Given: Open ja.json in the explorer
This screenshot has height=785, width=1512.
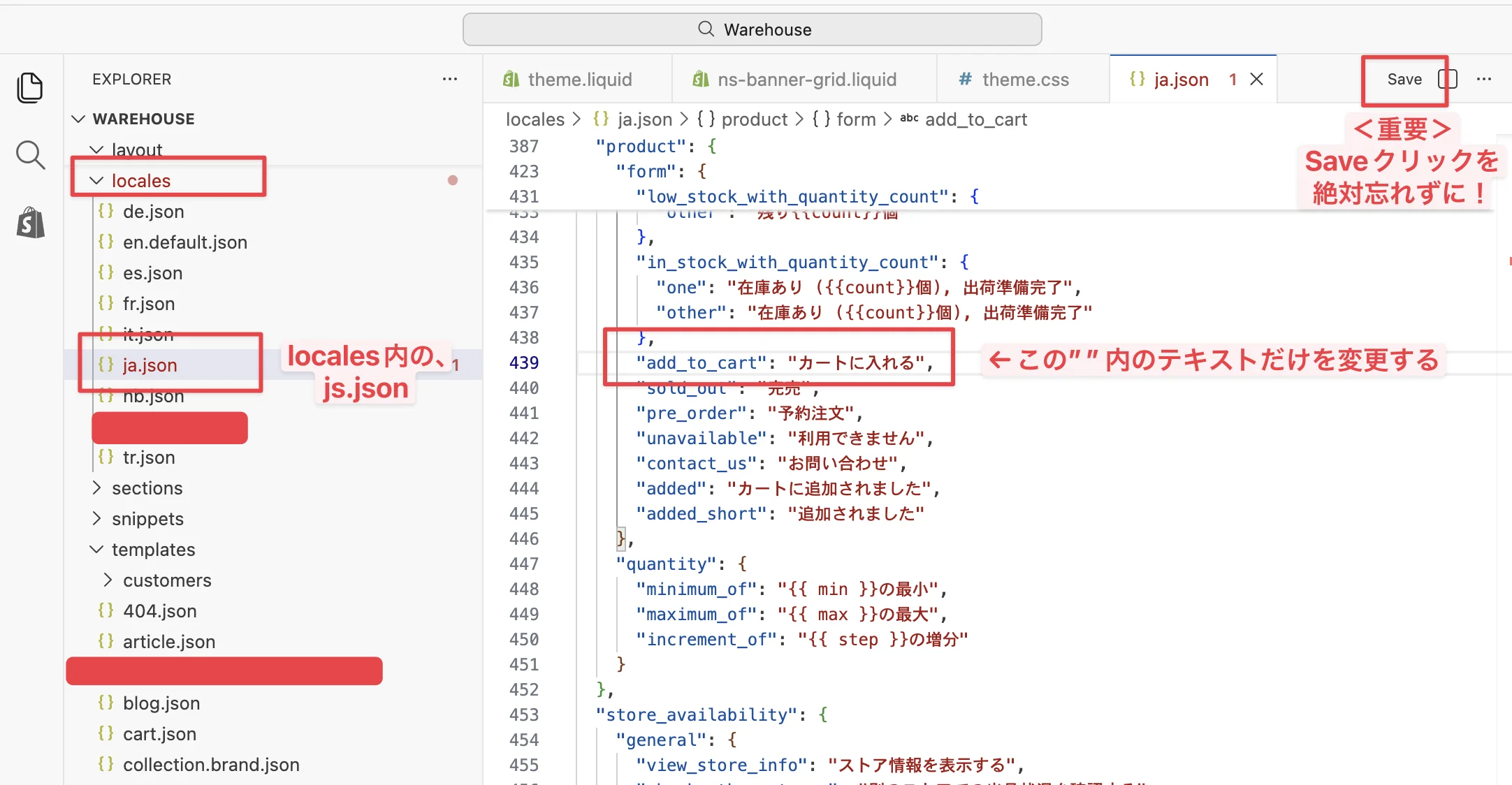Looking at the screenshot, I should click(150, 365).
